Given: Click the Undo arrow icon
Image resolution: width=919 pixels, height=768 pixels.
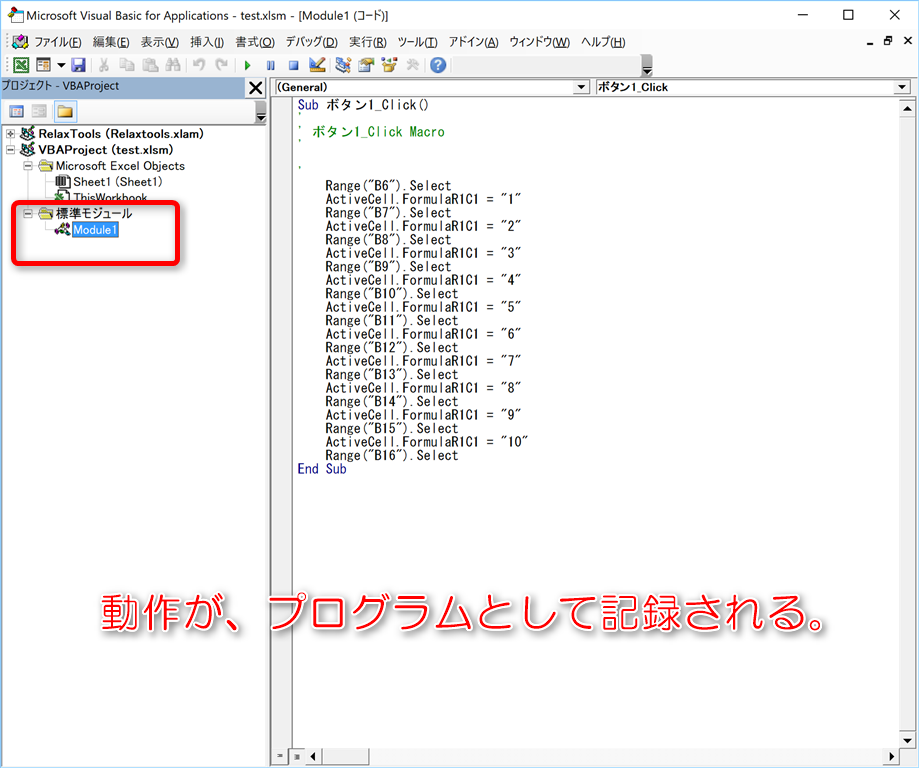Looking at the screenshot, I should pos(199,65).
